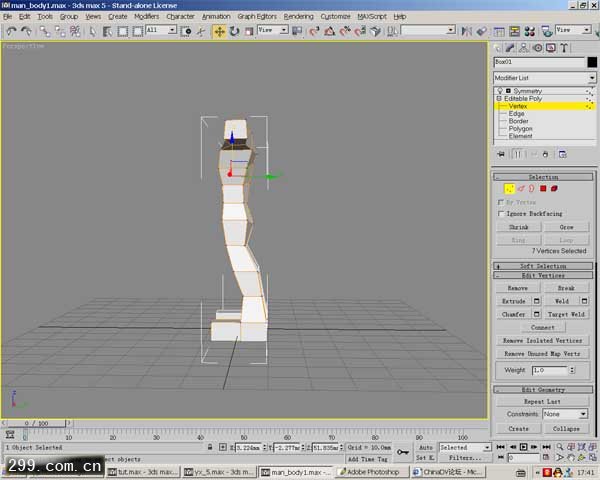
Task: Open reference coordinate View dropdown
Action: [273, 30]
